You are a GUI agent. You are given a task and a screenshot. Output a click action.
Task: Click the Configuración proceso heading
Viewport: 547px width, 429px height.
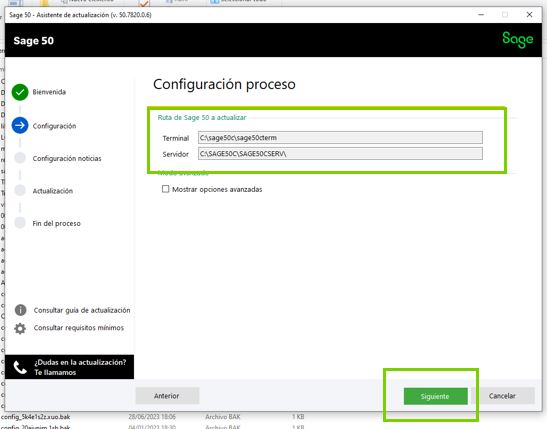pyautogui.click(x=224, y=84)
